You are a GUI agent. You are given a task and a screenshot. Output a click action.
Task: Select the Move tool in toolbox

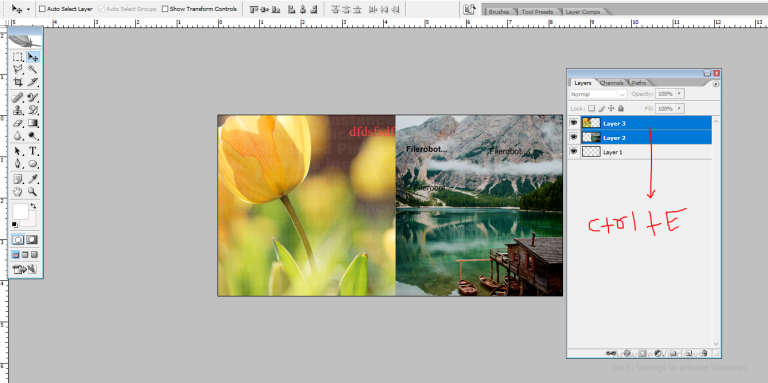point(33,57)
